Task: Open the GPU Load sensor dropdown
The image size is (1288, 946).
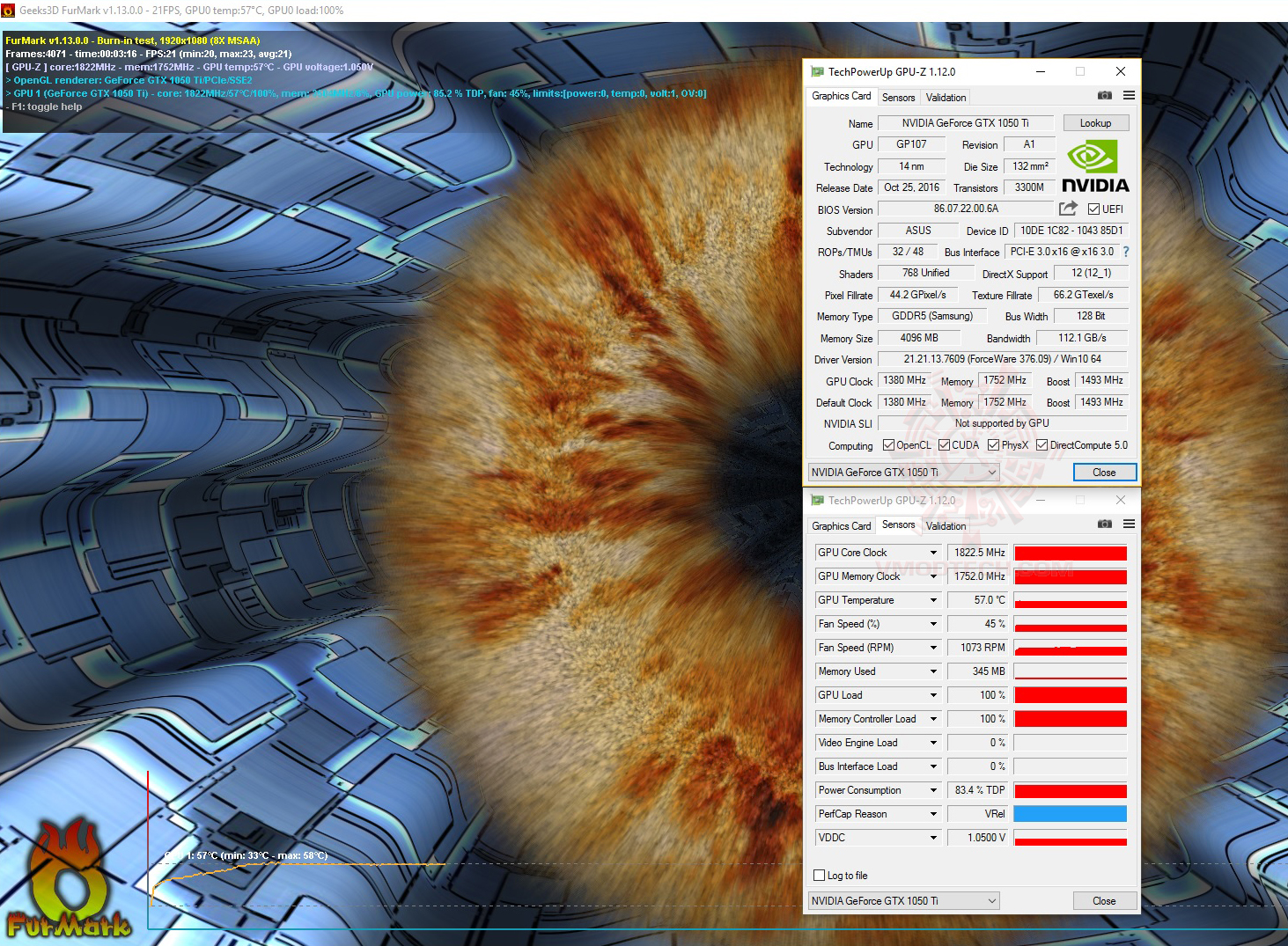Action: [x=933, y=695]
